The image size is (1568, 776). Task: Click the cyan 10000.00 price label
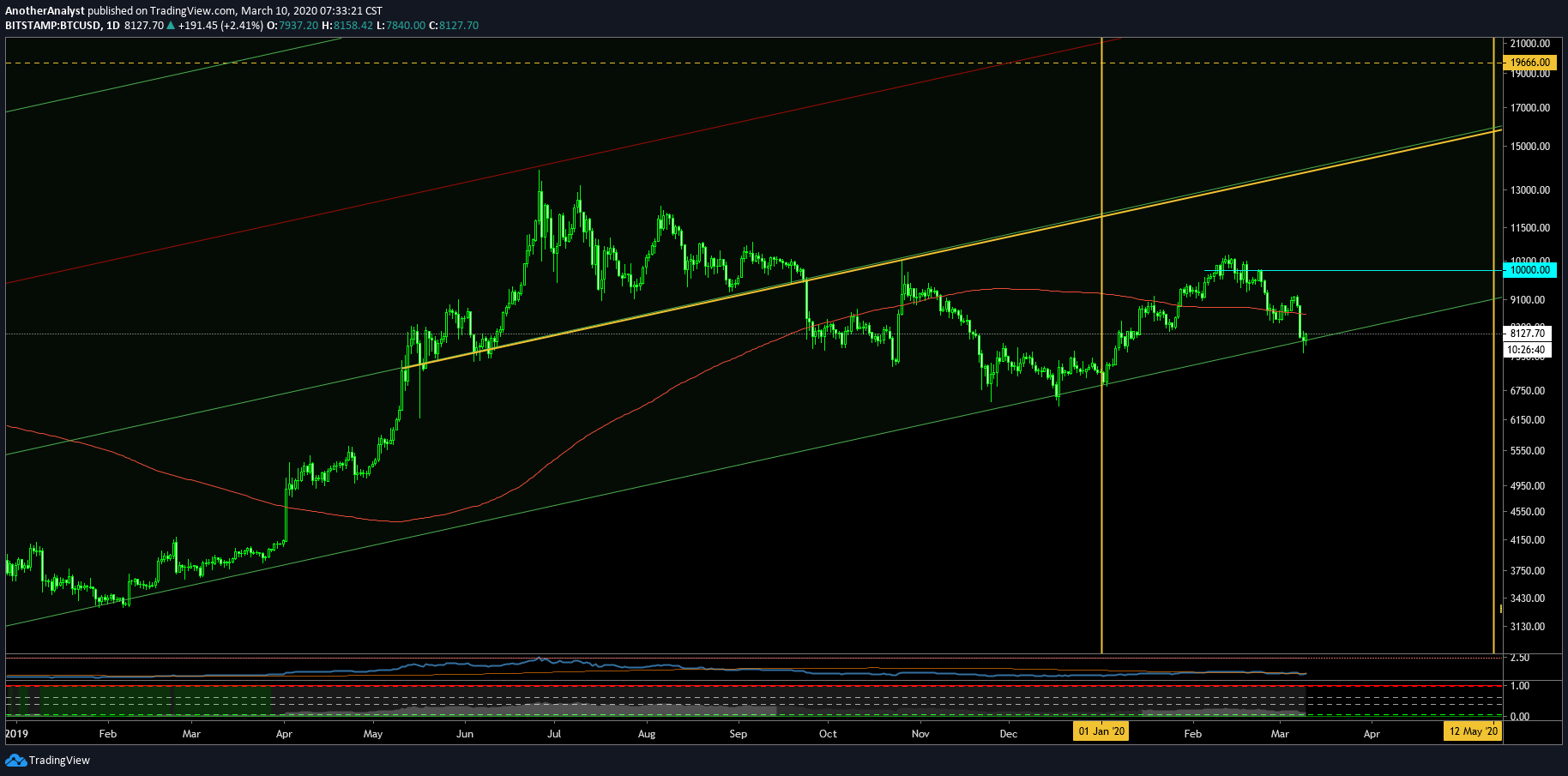point(1530,270)
